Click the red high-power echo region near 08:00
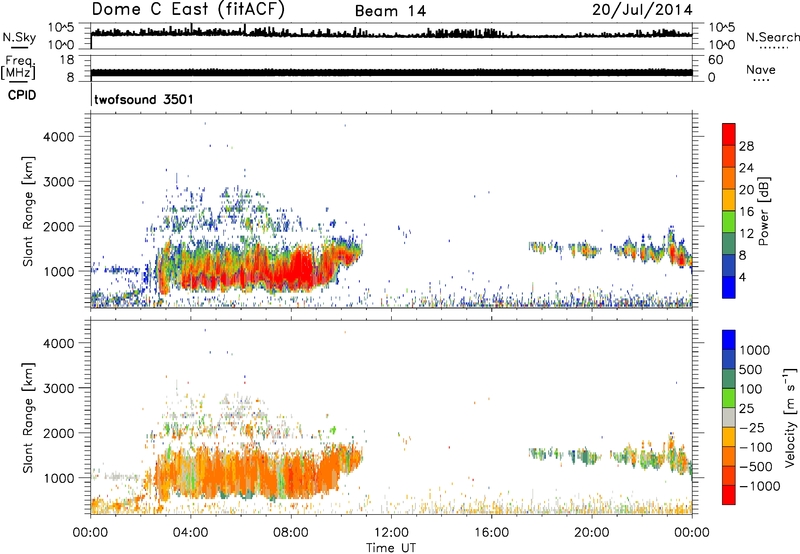 [x=296, y=270]
